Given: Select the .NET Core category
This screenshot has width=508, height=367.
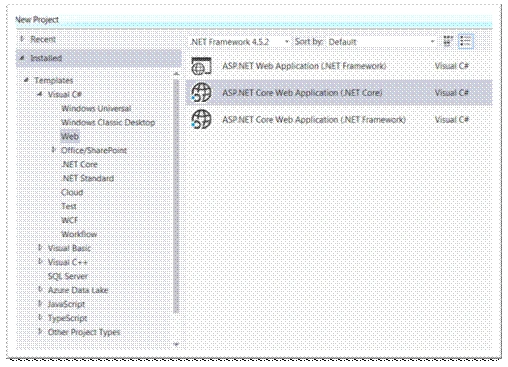Looking at the screenshot, I should point(79,164).
